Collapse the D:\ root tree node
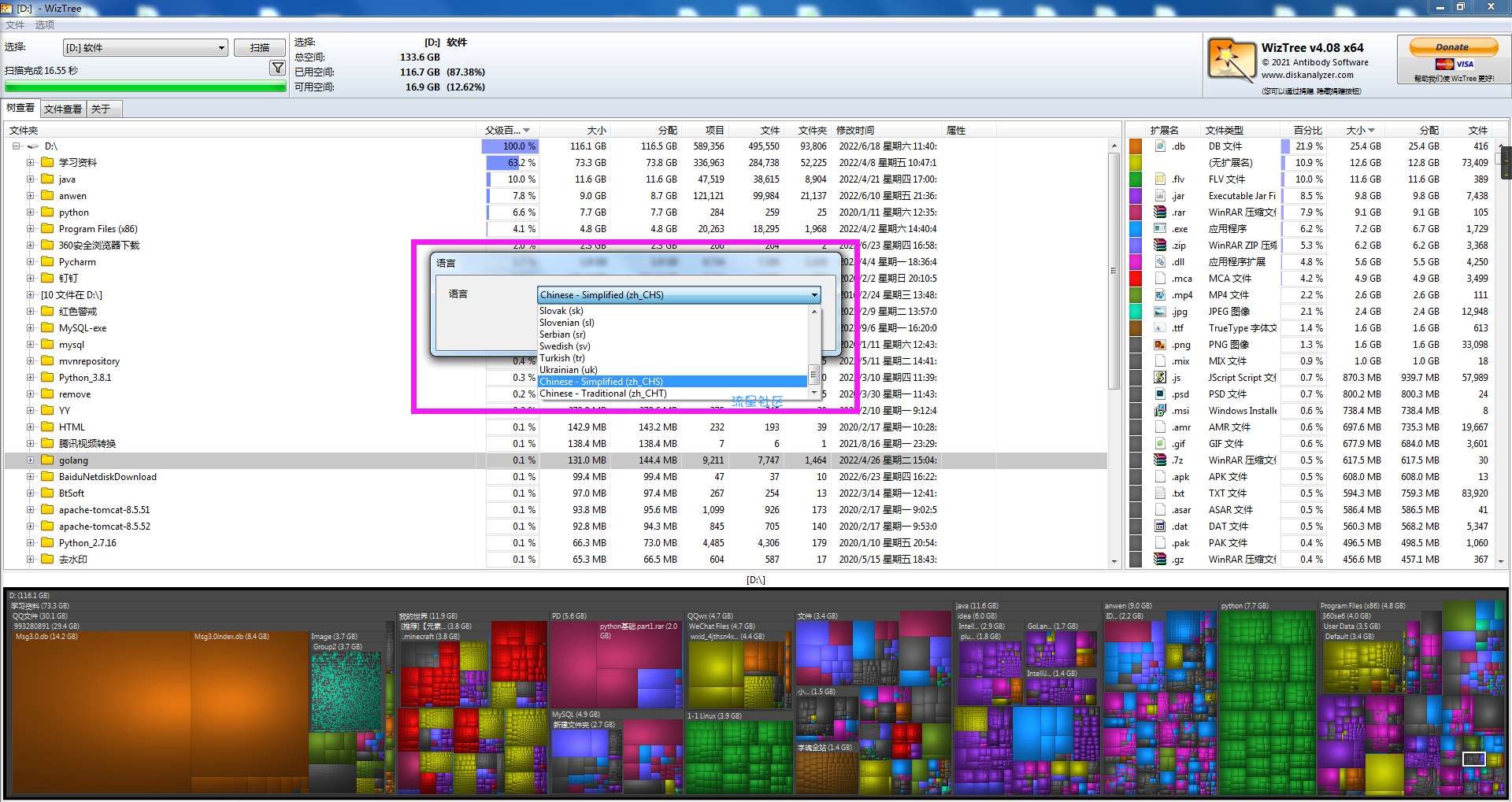The image size is (1512, 802). (16, 146)
